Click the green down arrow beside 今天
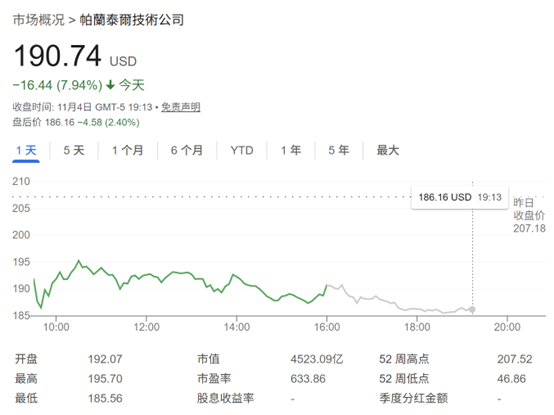Screen dimensions: 554x415 pyautogui.click(x=111, y=85)
